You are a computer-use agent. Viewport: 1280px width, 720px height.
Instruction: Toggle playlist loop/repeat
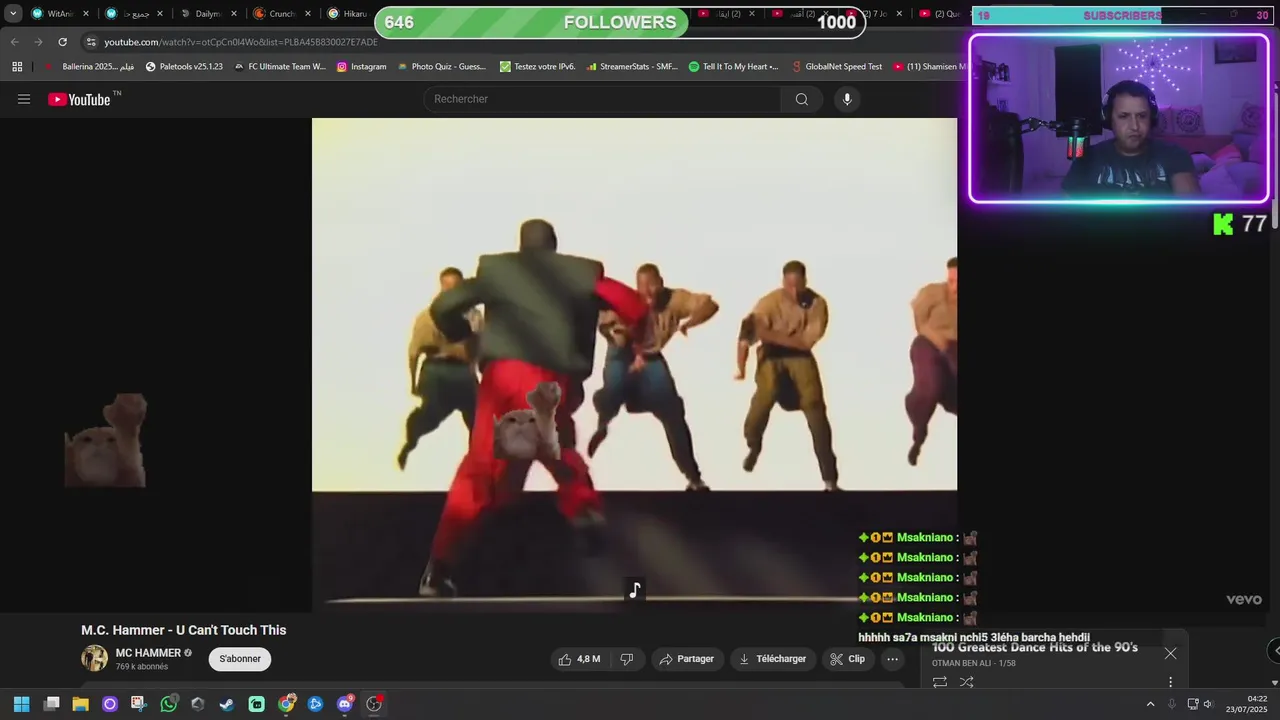pos(940,682)
